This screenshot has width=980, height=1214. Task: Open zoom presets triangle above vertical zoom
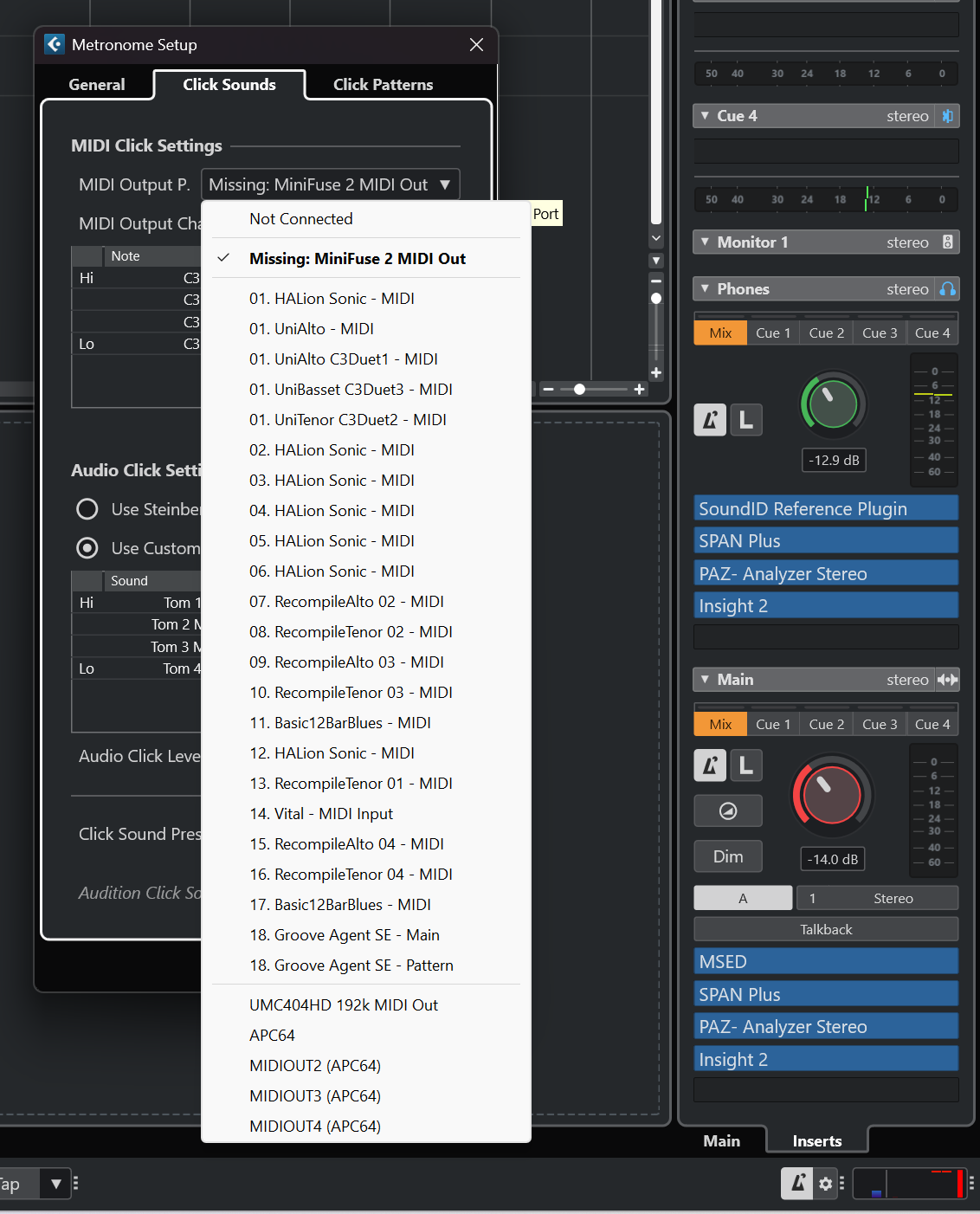pos(656,260)
